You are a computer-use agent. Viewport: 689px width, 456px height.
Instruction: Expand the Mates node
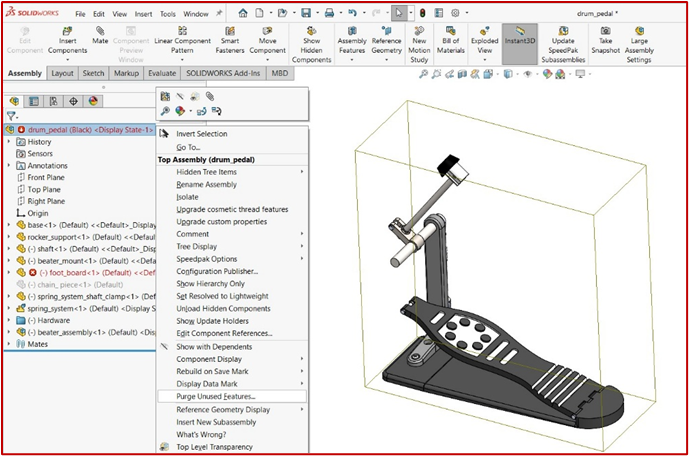(9, 344)
